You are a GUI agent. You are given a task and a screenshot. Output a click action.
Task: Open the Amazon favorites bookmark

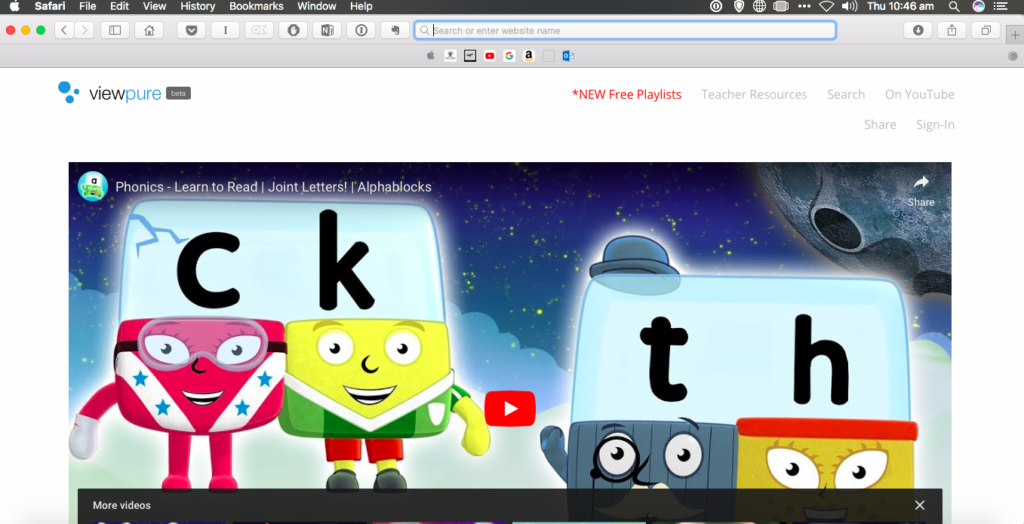pos(528,56)
